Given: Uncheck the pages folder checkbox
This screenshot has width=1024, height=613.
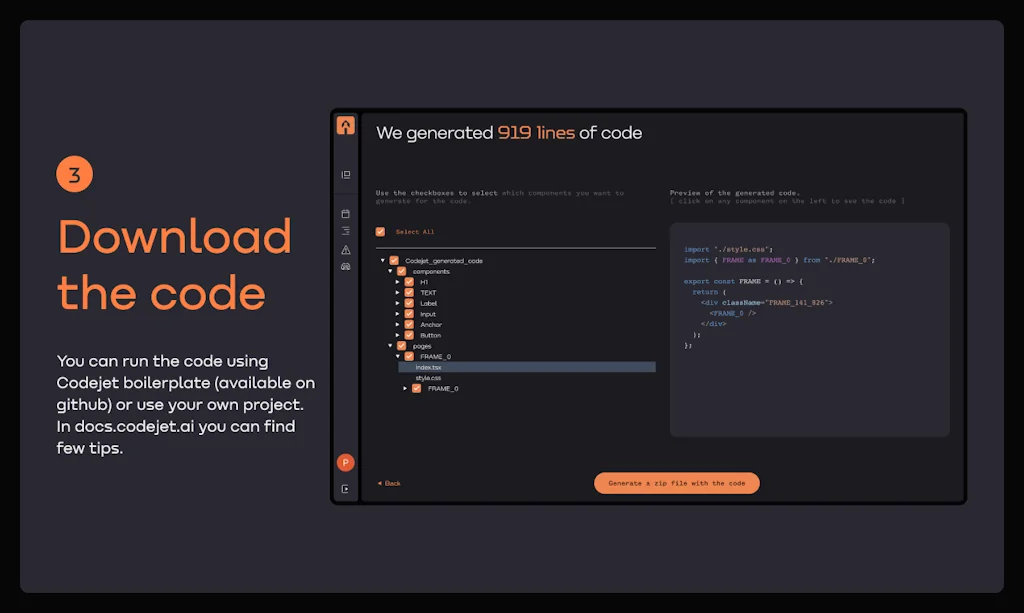Looking at the screenshot, I should [x=401, y=346].
